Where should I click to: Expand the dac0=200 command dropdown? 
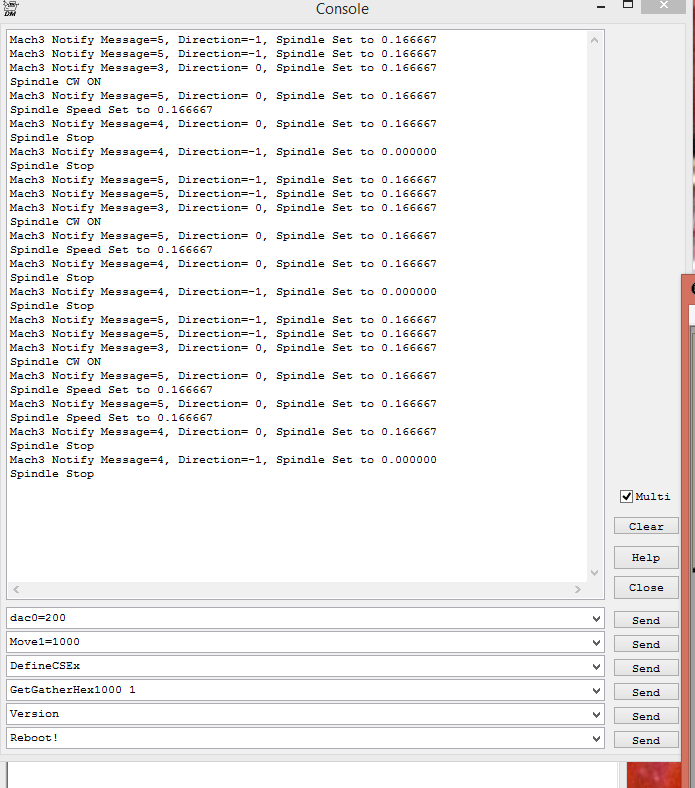(596, 619)
